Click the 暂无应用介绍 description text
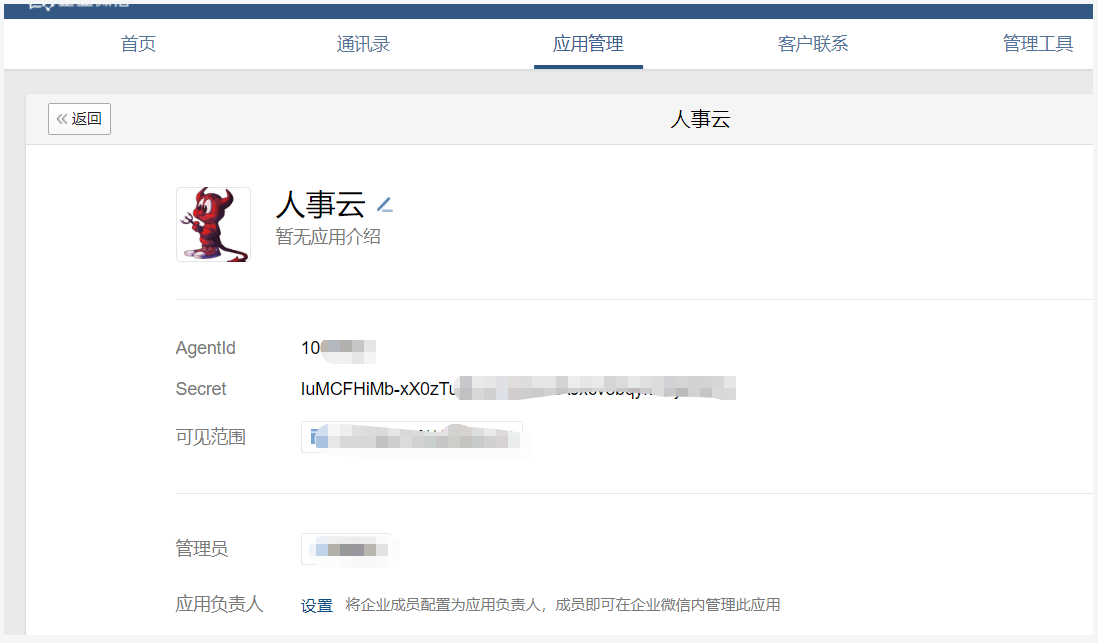This screenshot has height=643, width=1098. pyautogui.click(x=328, y=237)
